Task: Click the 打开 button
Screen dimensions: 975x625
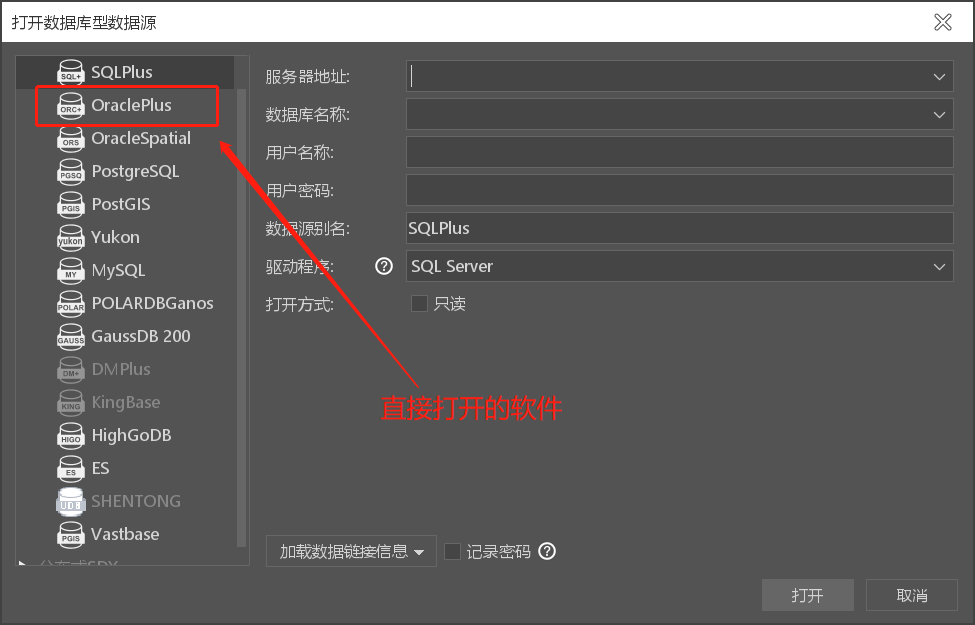Action: point(808,595)
